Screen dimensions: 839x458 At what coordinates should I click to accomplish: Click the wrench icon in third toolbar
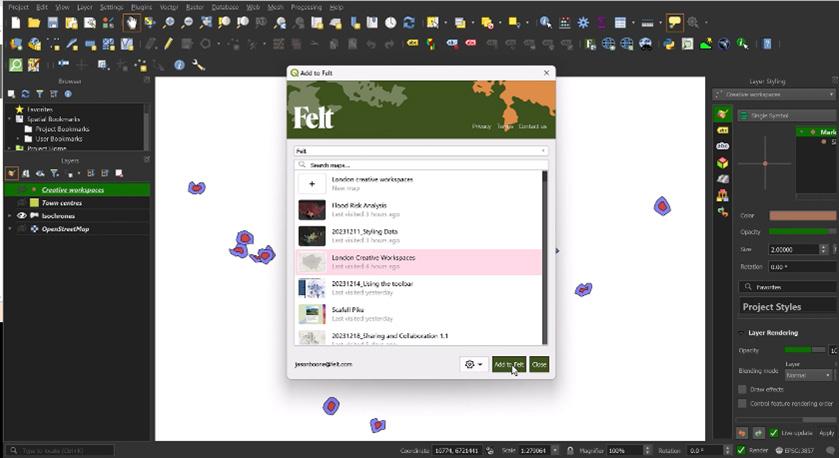(x=199, y=65)
